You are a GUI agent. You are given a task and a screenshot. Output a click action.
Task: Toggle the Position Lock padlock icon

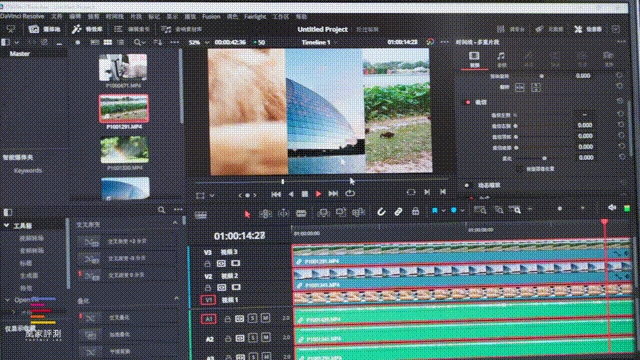415,211
